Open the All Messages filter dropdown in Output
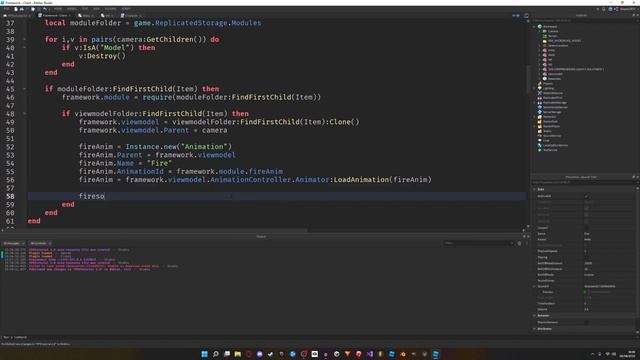The width and height of the screenshot is (640, 360). [14, 243]
